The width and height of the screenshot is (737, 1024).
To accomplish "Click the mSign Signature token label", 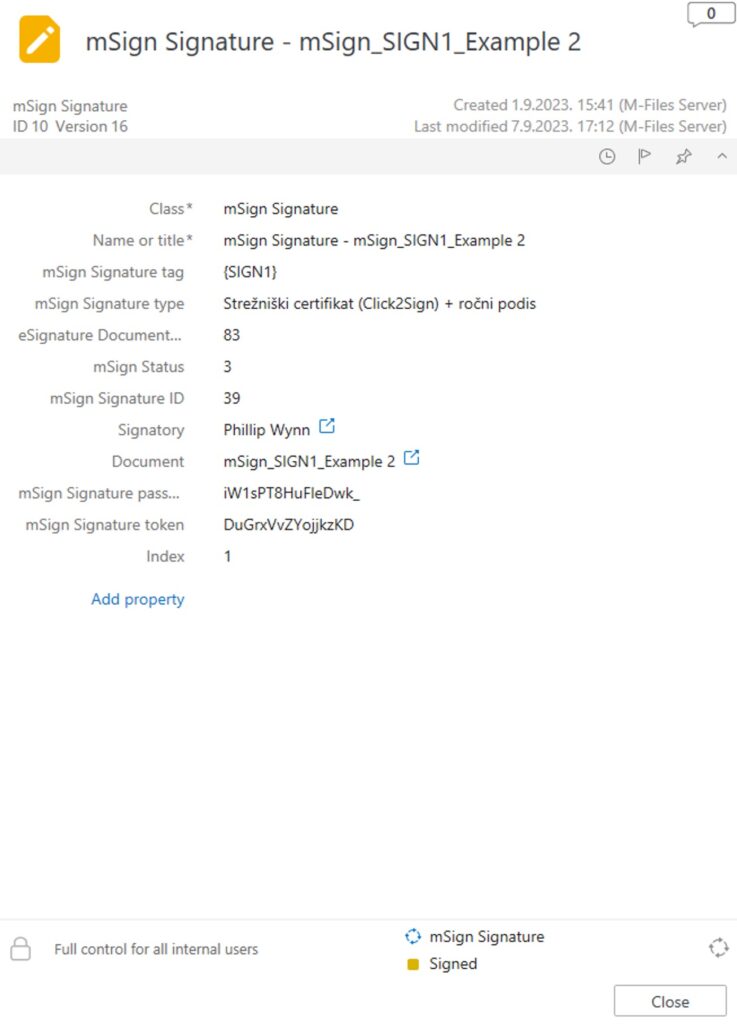I will [104, 524].
